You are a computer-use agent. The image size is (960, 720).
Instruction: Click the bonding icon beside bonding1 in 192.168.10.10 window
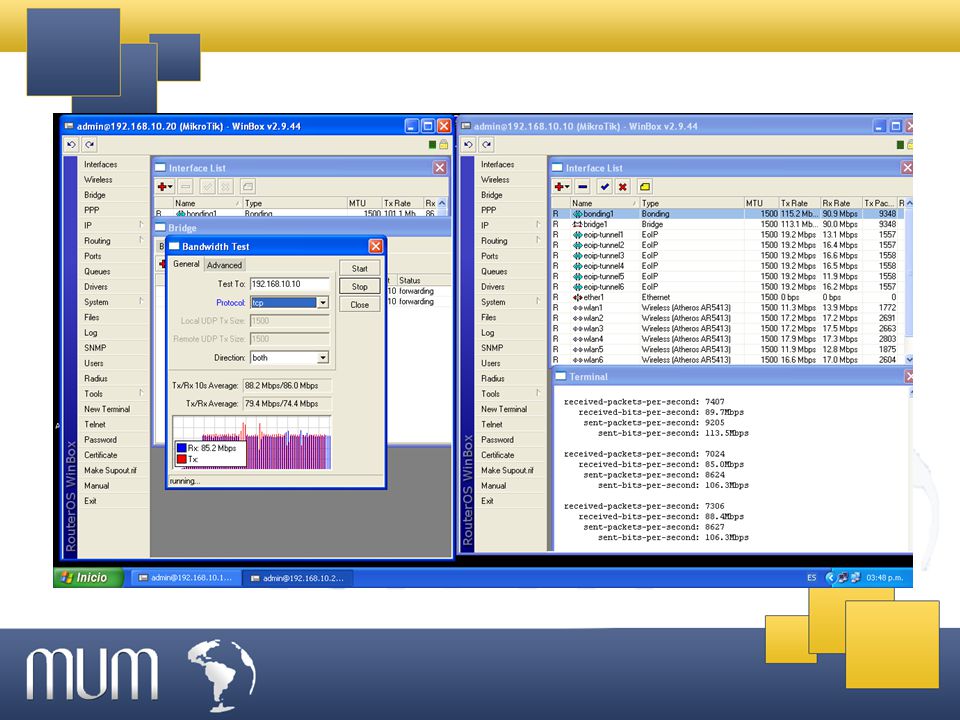[577, 214]
